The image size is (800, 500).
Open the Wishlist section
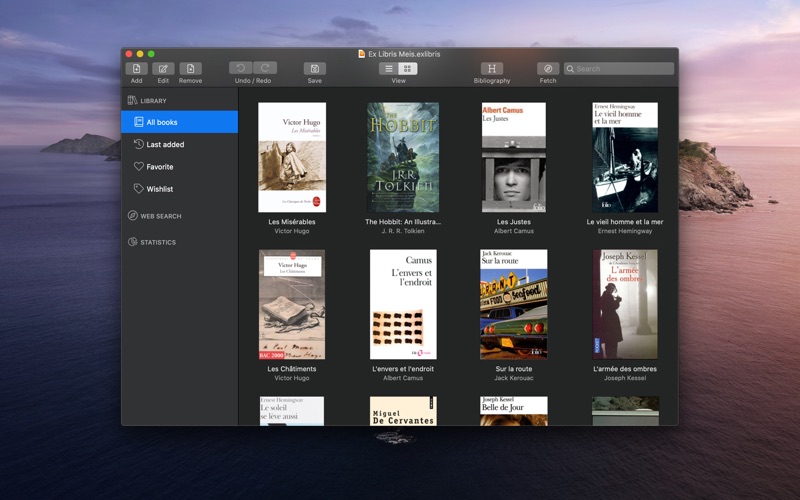[x=180, y=189]
